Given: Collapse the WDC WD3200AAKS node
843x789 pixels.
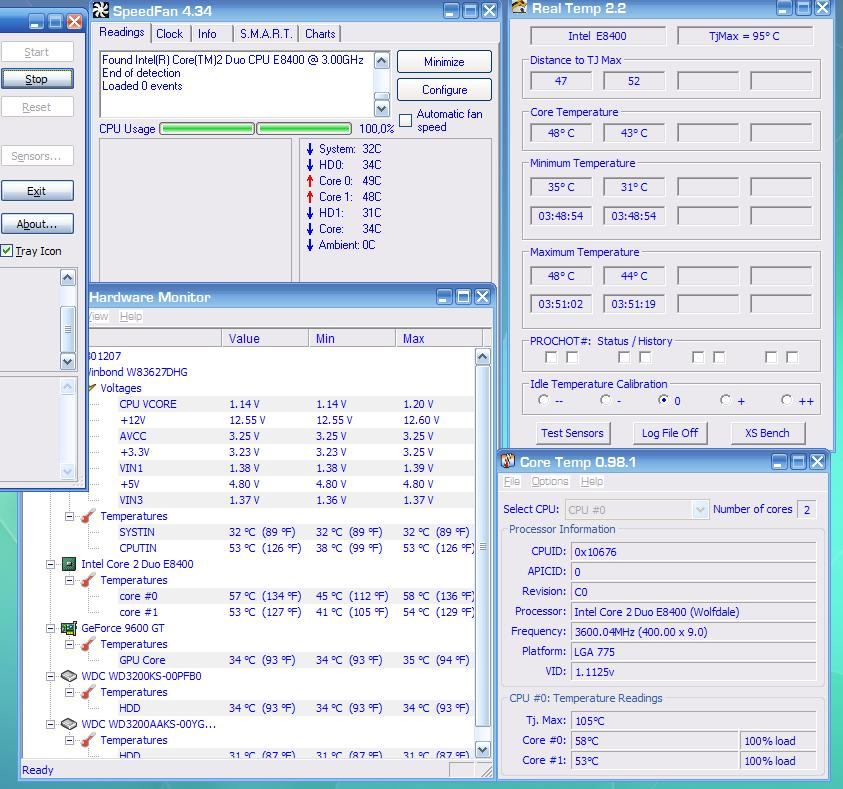Looking at the screenshot, I should [x=50, y=724].
